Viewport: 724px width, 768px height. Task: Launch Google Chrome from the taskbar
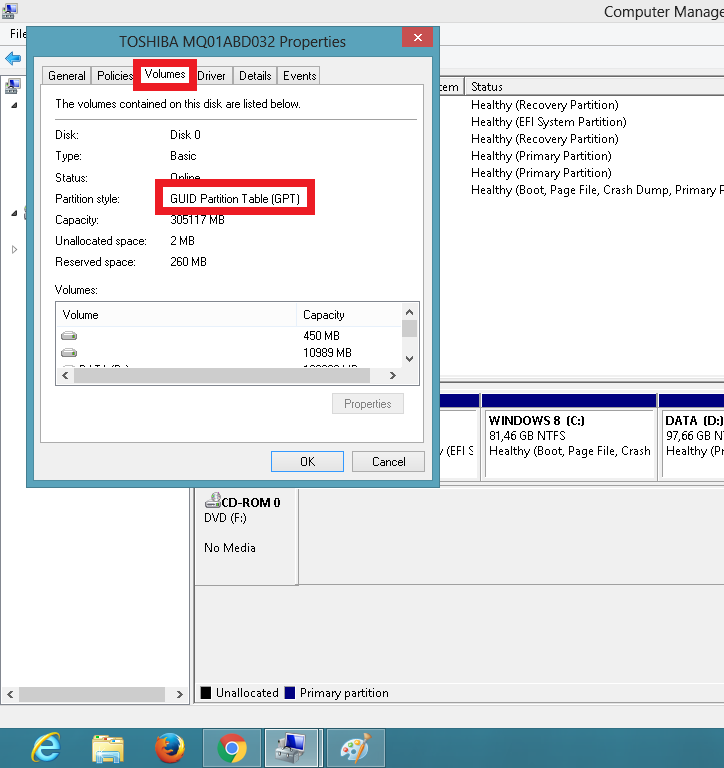coord(232,748)
